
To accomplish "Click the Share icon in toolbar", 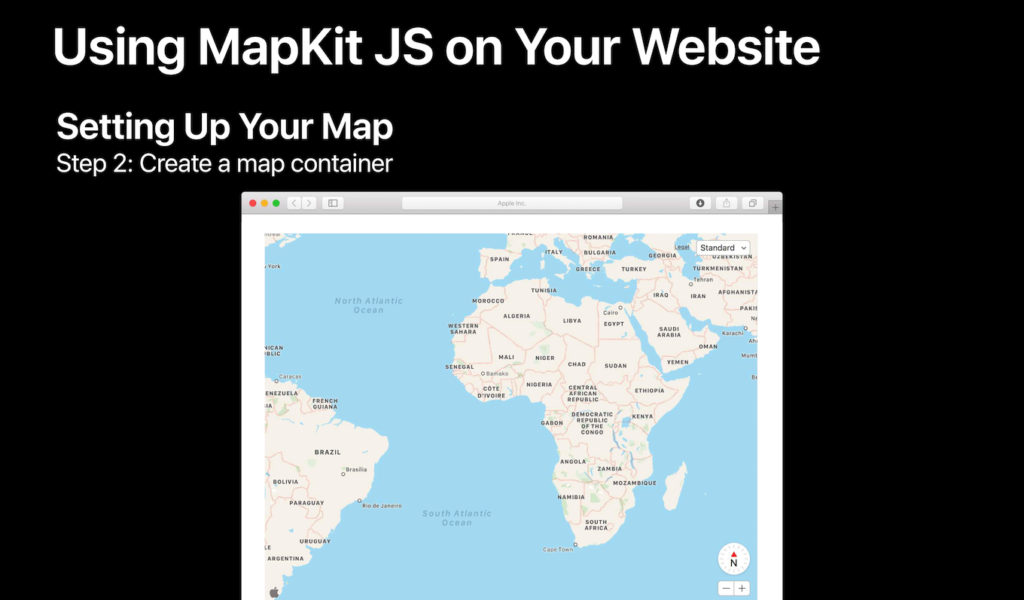I will (x=726, y=203).
